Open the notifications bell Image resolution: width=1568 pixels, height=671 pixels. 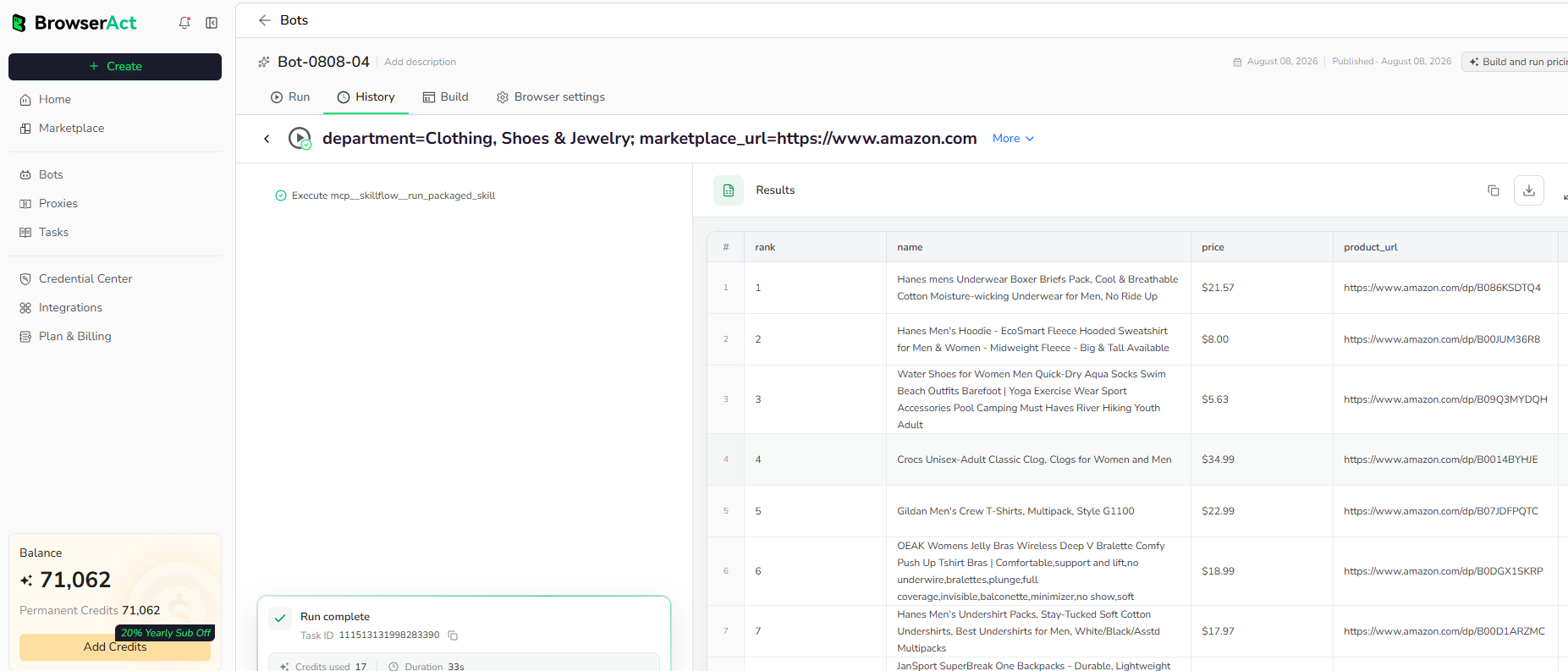click(184, 23)
